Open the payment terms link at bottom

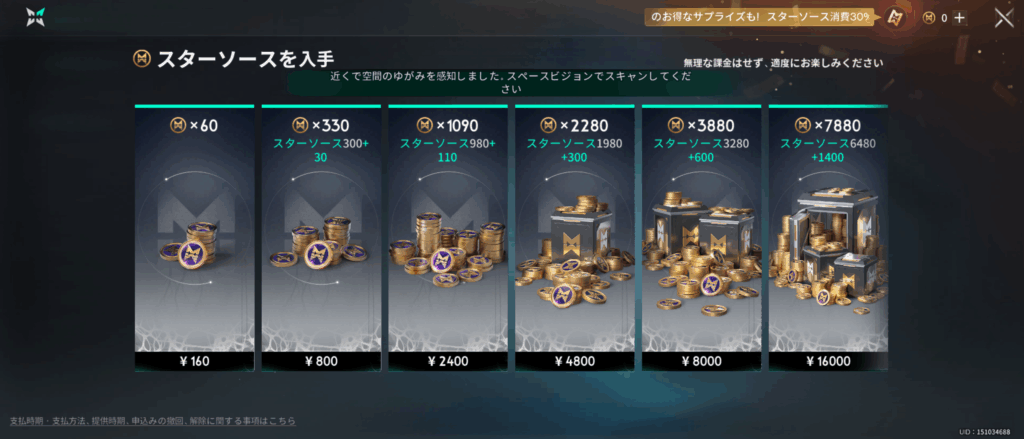point(152,421)
